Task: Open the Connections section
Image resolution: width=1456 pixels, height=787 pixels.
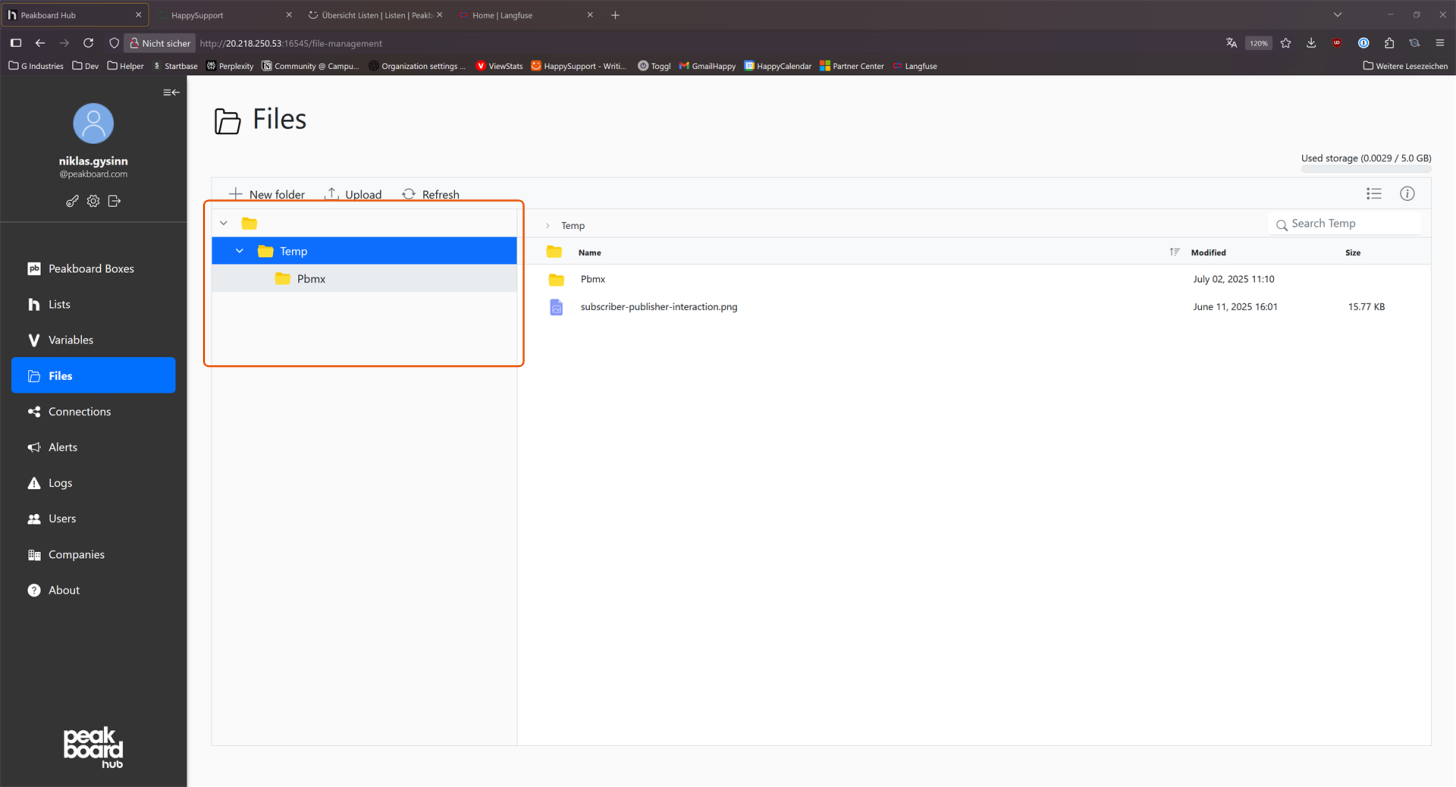Action: pos(79,411)
